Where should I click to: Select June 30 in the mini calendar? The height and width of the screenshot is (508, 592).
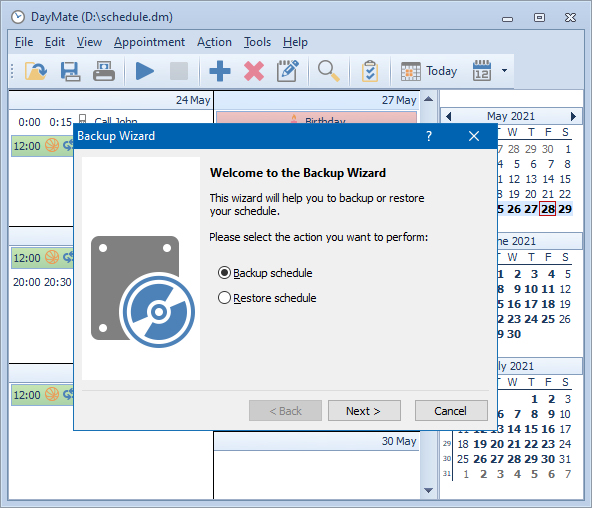(514, 334)
